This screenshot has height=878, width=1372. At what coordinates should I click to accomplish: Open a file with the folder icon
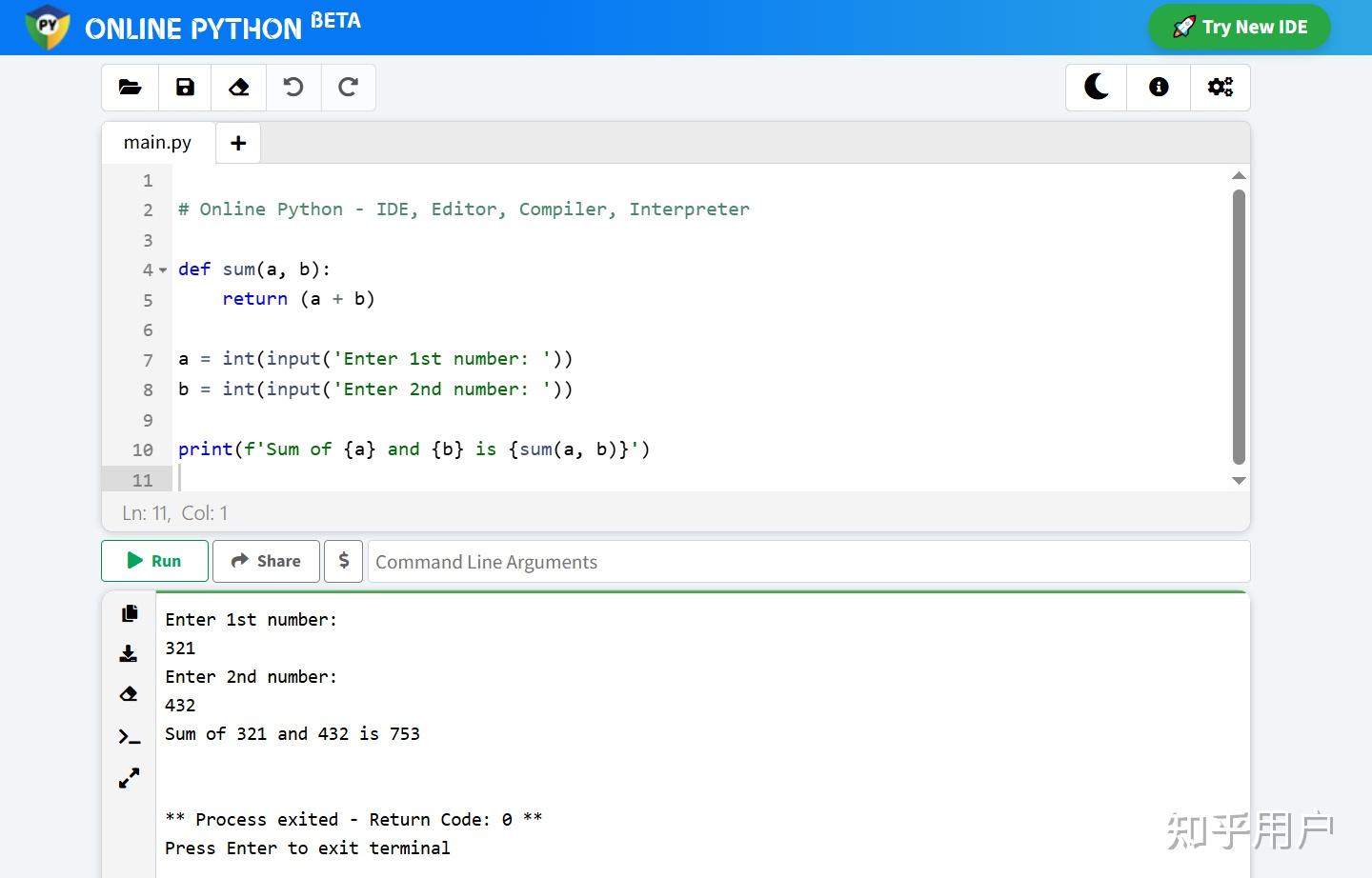130,88
